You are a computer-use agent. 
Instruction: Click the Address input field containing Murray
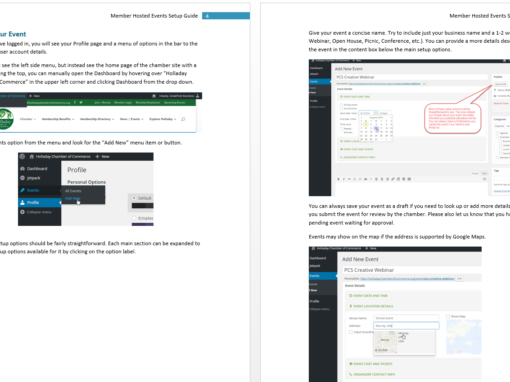click(406, 326)
